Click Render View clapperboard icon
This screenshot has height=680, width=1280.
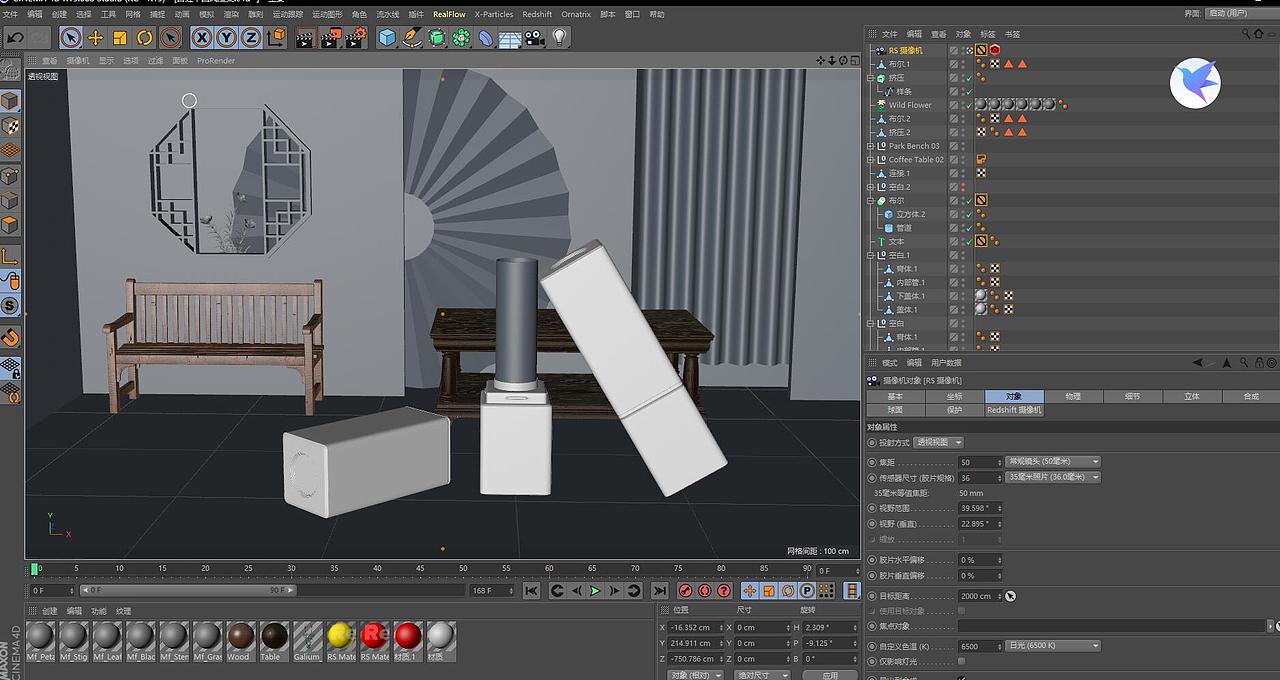pos(305,38)
